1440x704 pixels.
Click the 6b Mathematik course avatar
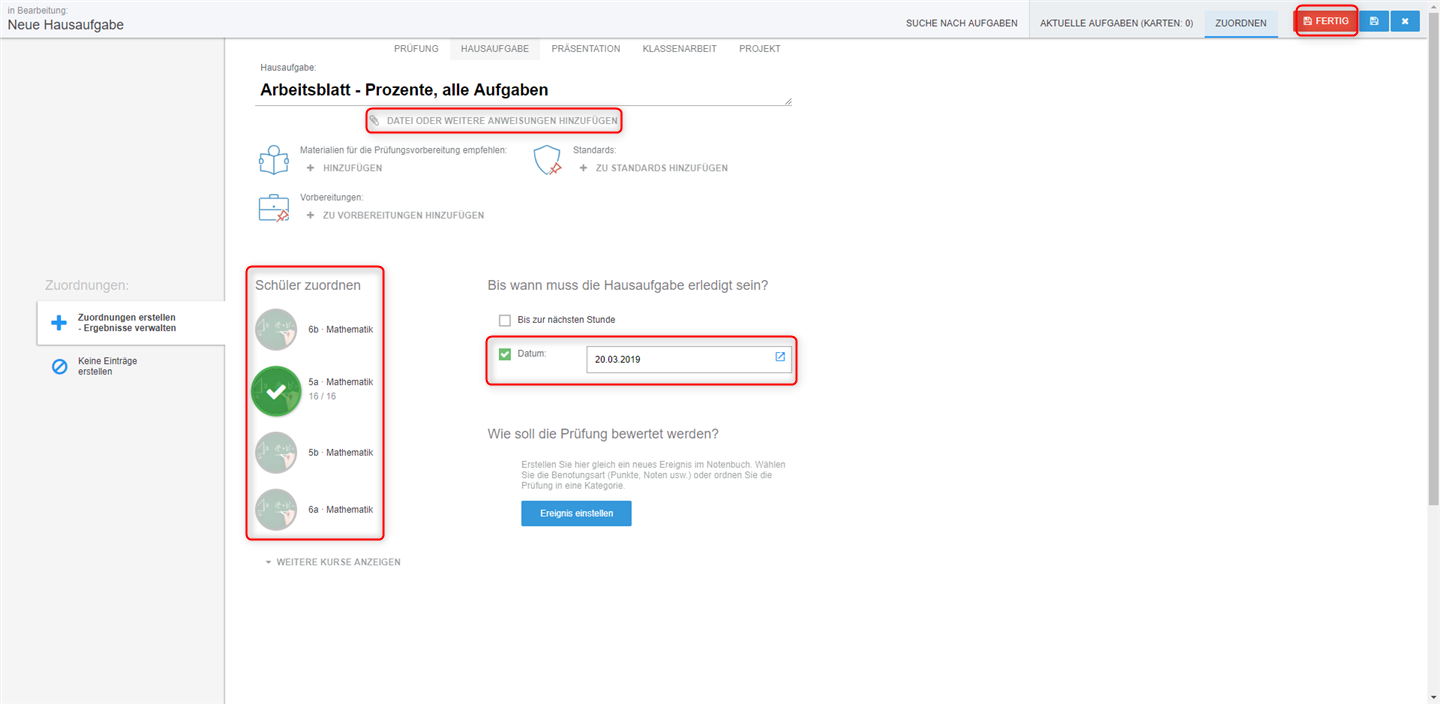pos(276,329)
